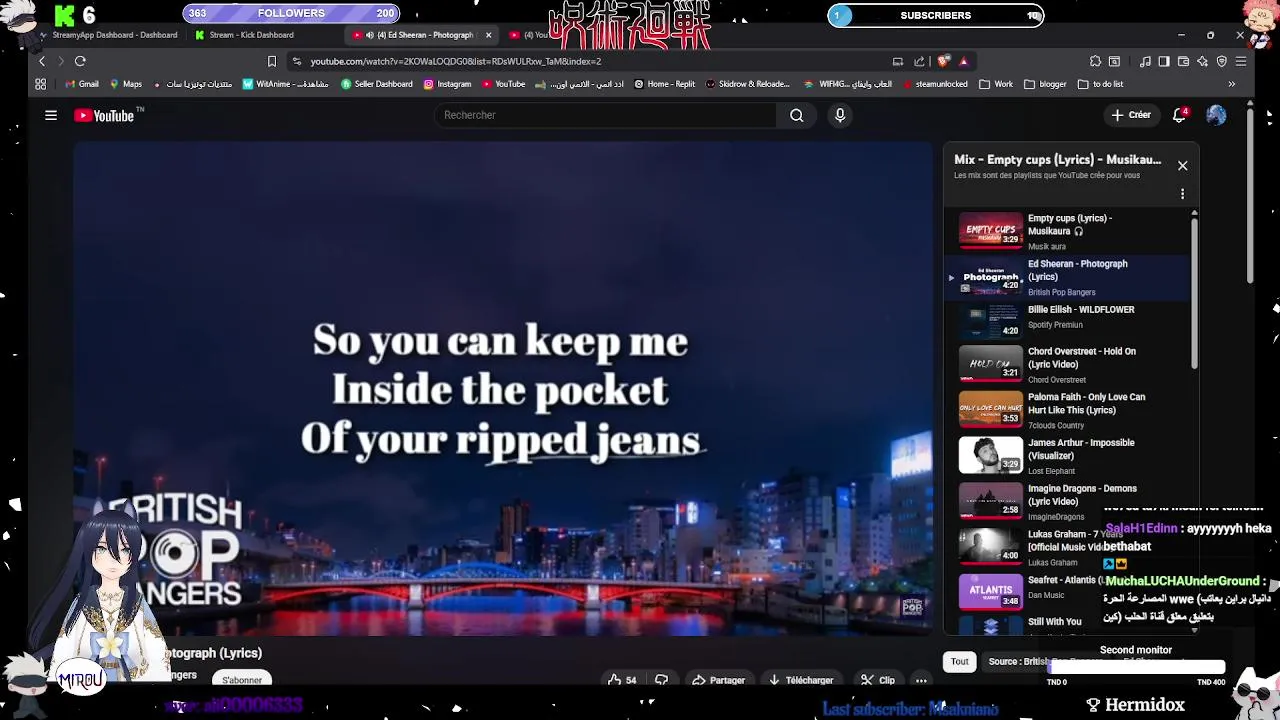Click the Télécharger button

[800, 680]
